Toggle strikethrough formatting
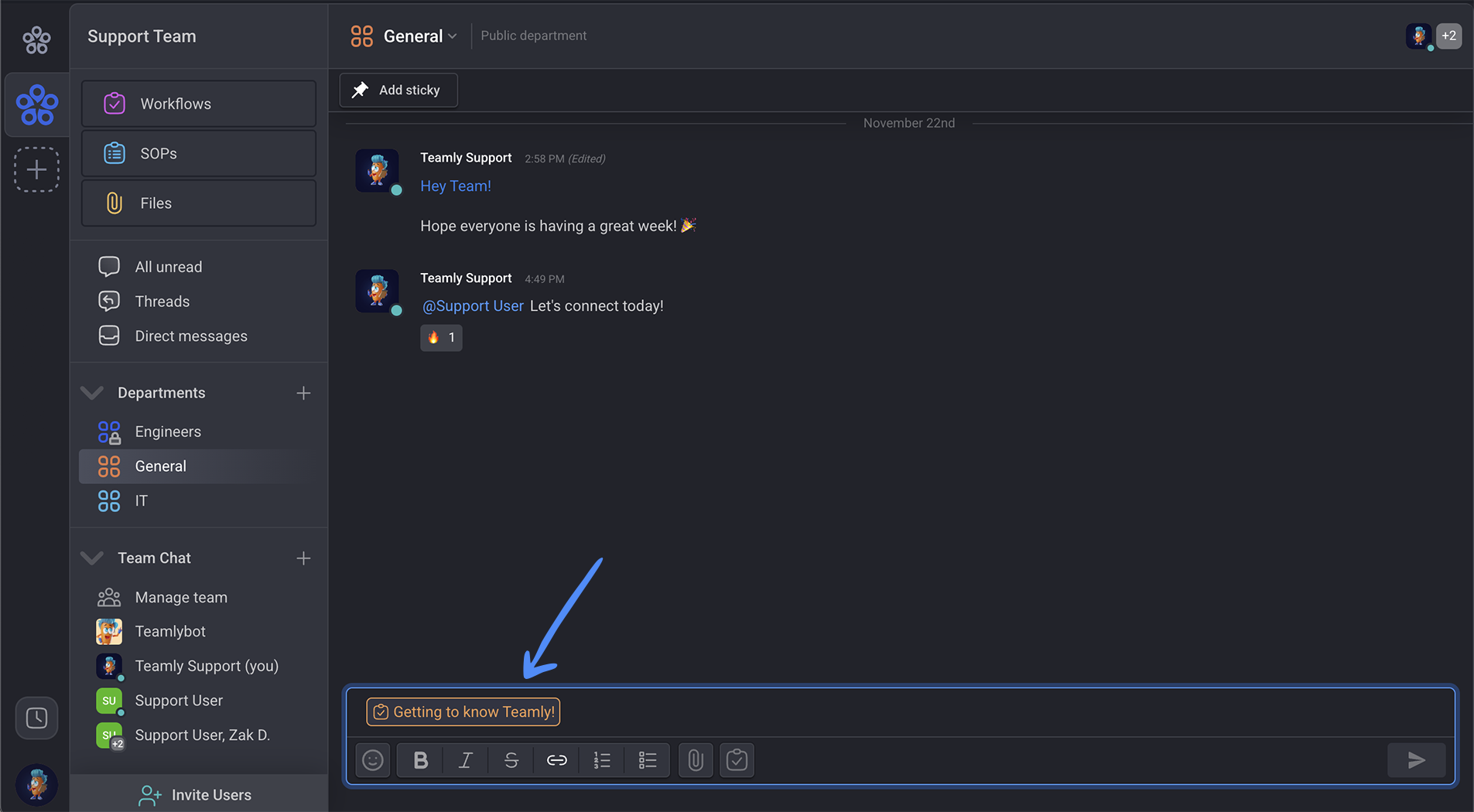Viewport: 1474px width, 812px height. (511, 761)
